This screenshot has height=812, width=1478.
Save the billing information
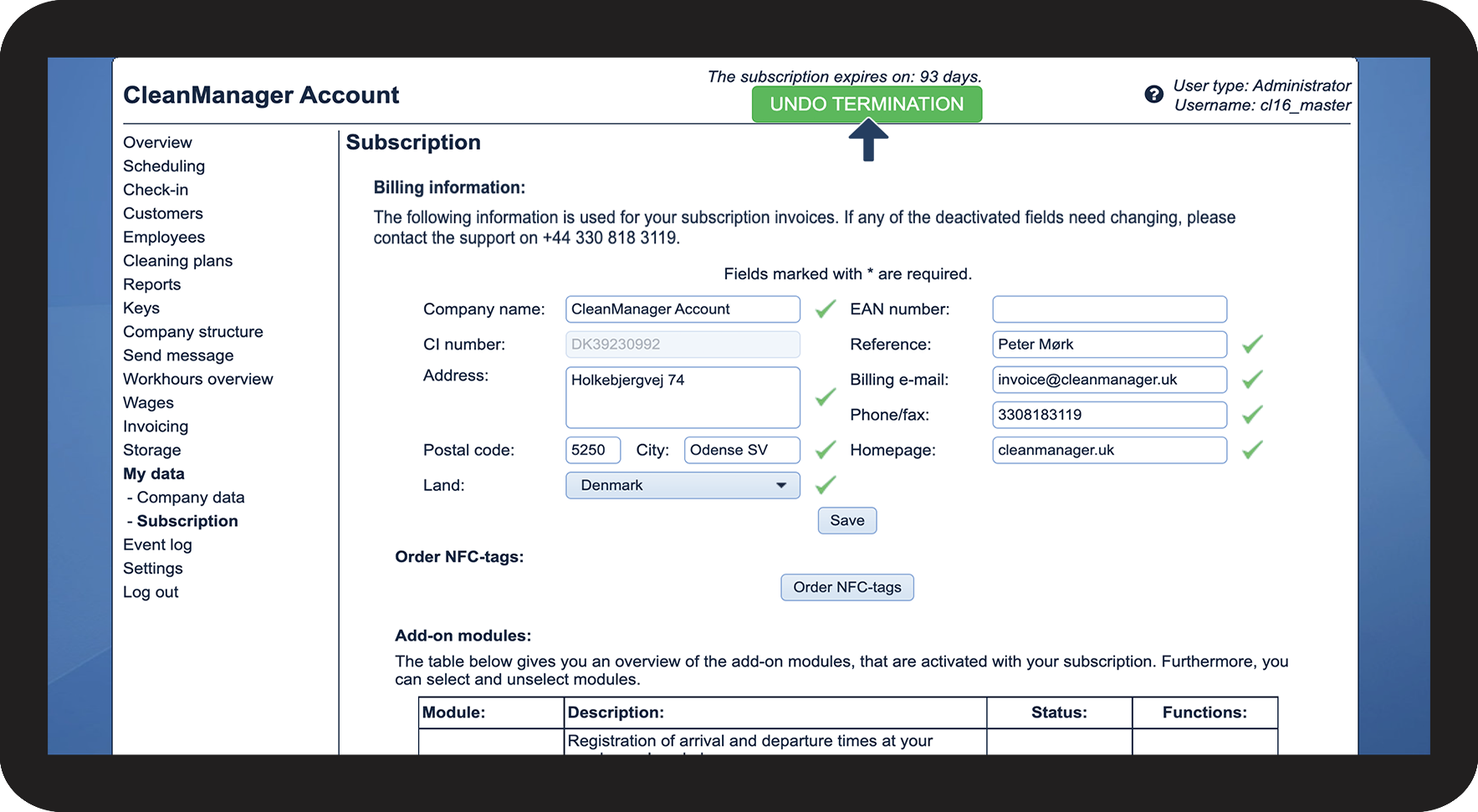[x=847, y=520]
